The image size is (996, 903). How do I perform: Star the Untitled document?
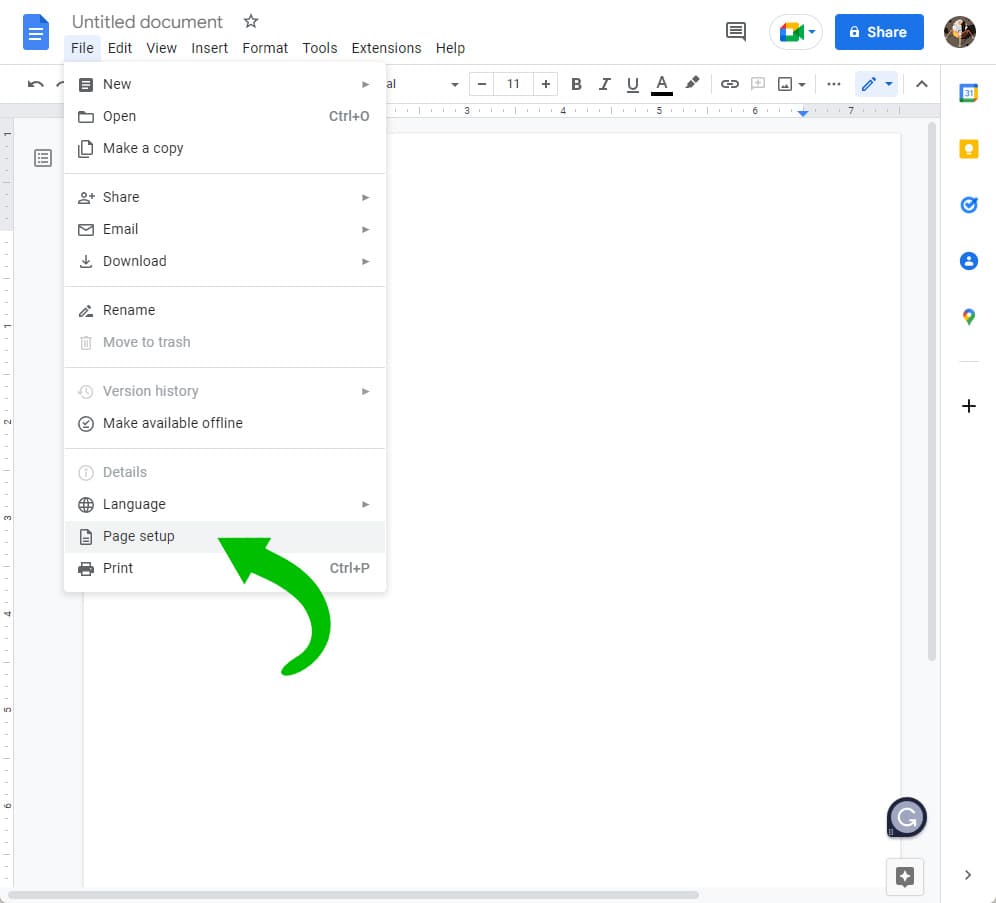(251, 21)
